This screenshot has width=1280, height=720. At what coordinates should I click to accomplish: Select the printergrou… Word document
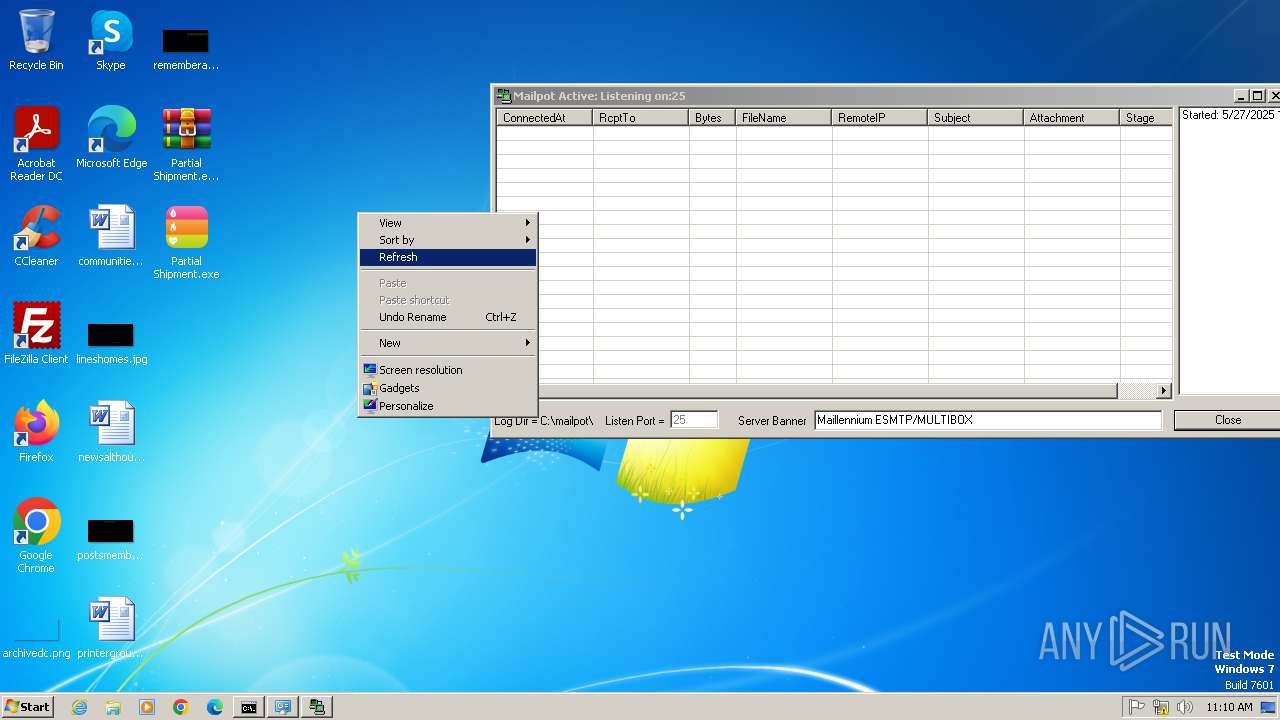[111, 628]
